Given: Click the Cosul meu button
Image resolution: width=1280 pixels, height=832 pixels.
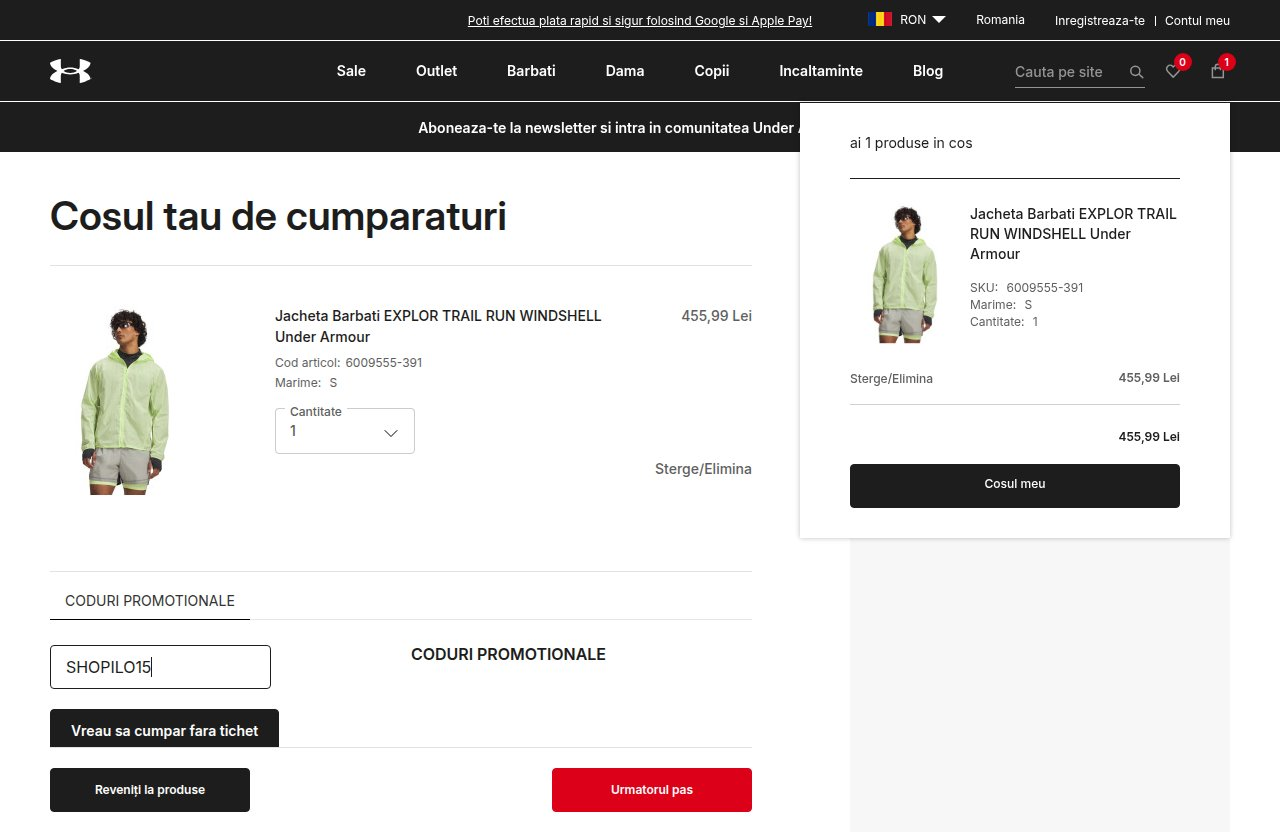Looking at the screenshot, I should click(1015, 485).
